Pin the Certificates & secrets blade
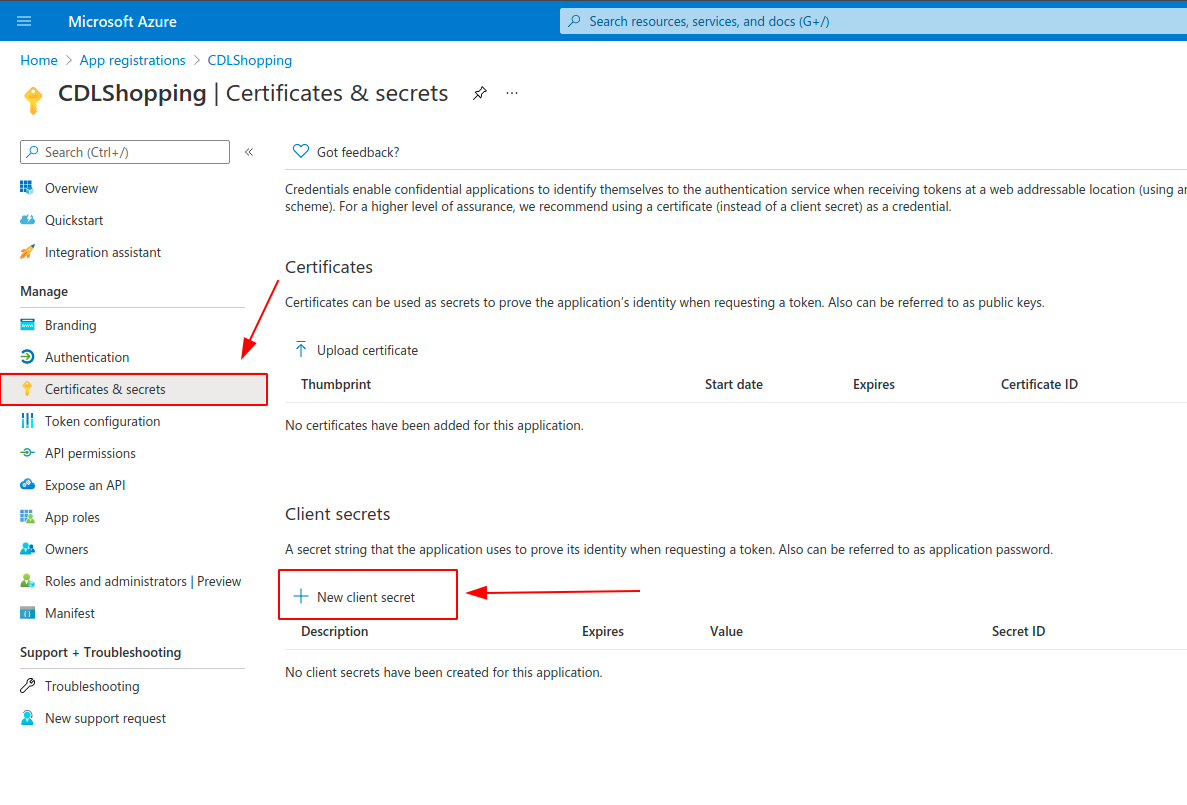Viewport: 1187px width, 805px height. 480,93
